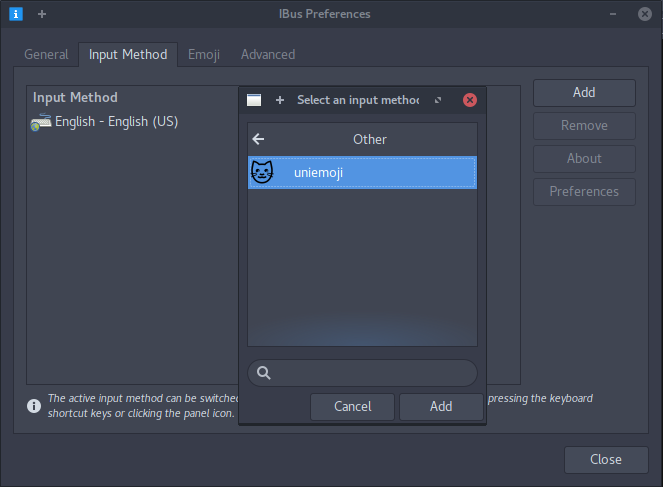Click the IBus info icon in title bar

[x=16, y=14]
